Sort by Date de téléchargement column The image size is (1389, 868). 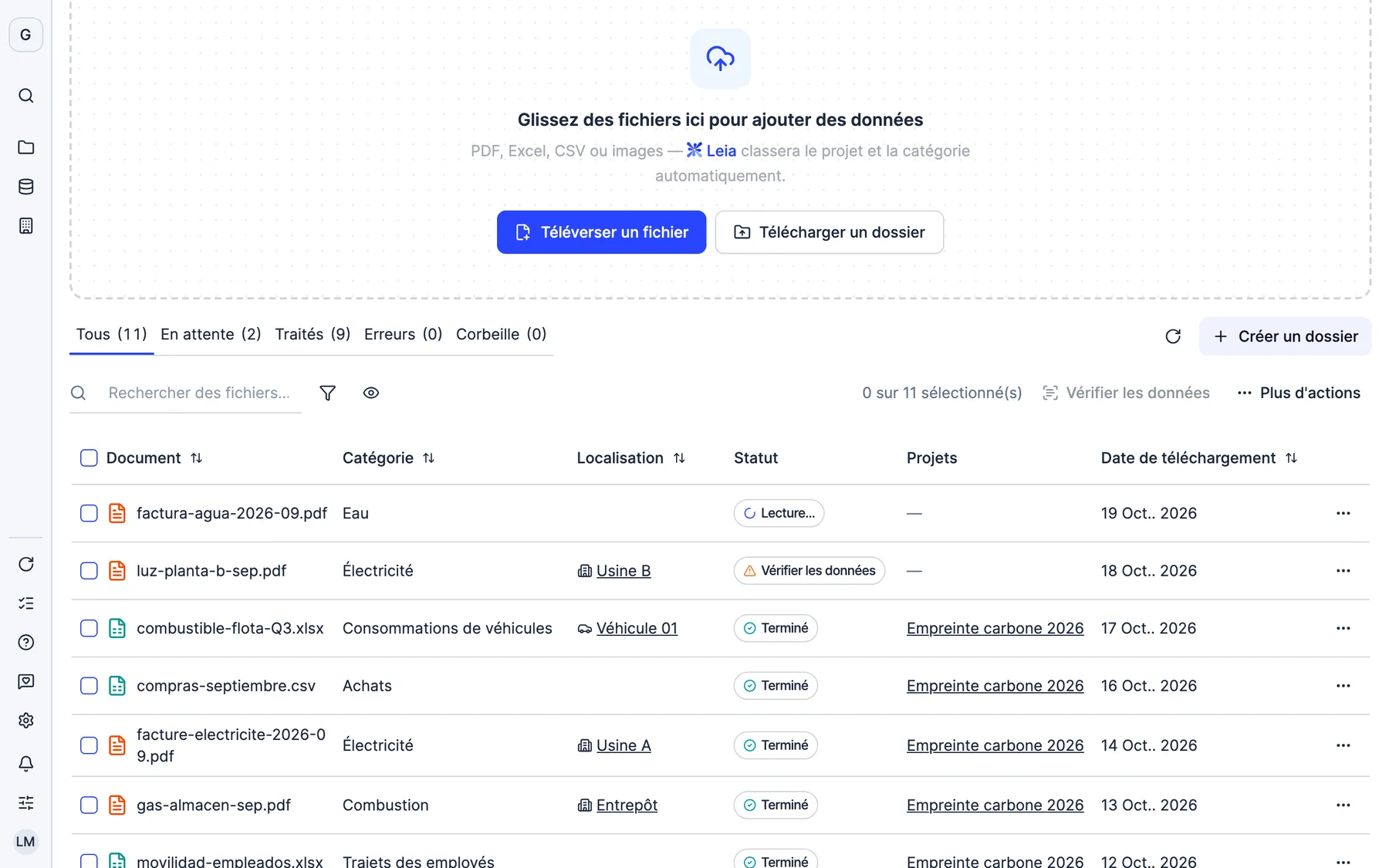[x=1292, y=458]
